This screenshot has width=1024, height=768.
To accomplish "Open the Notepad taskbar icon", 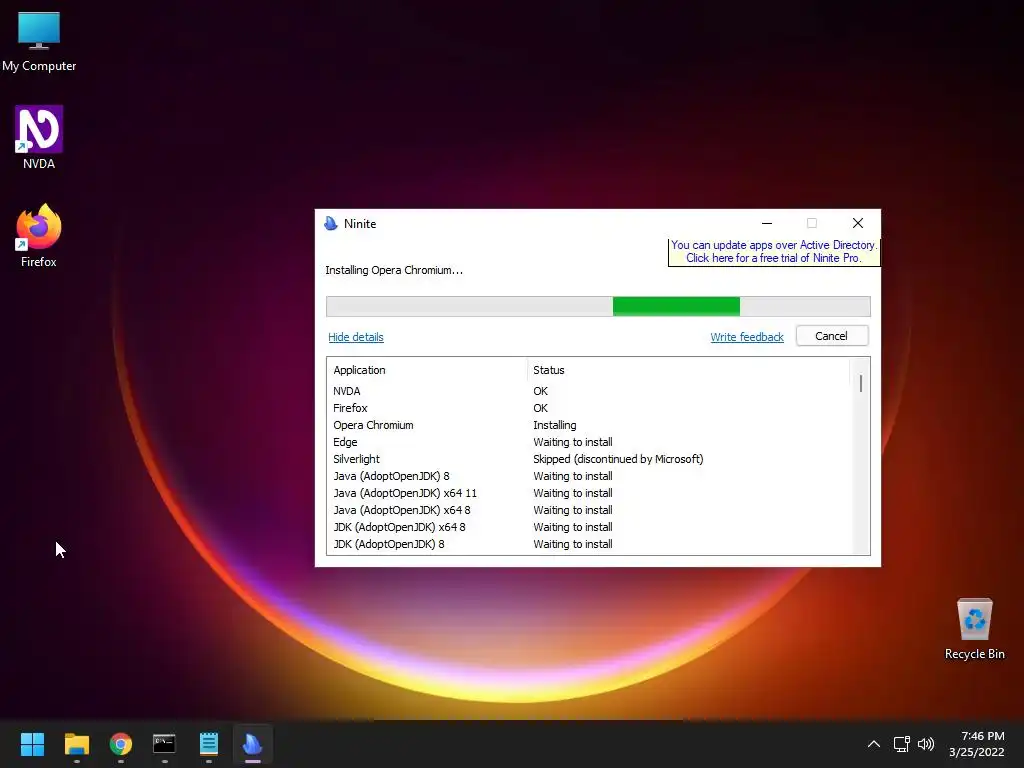I will (x=209, y=744).
